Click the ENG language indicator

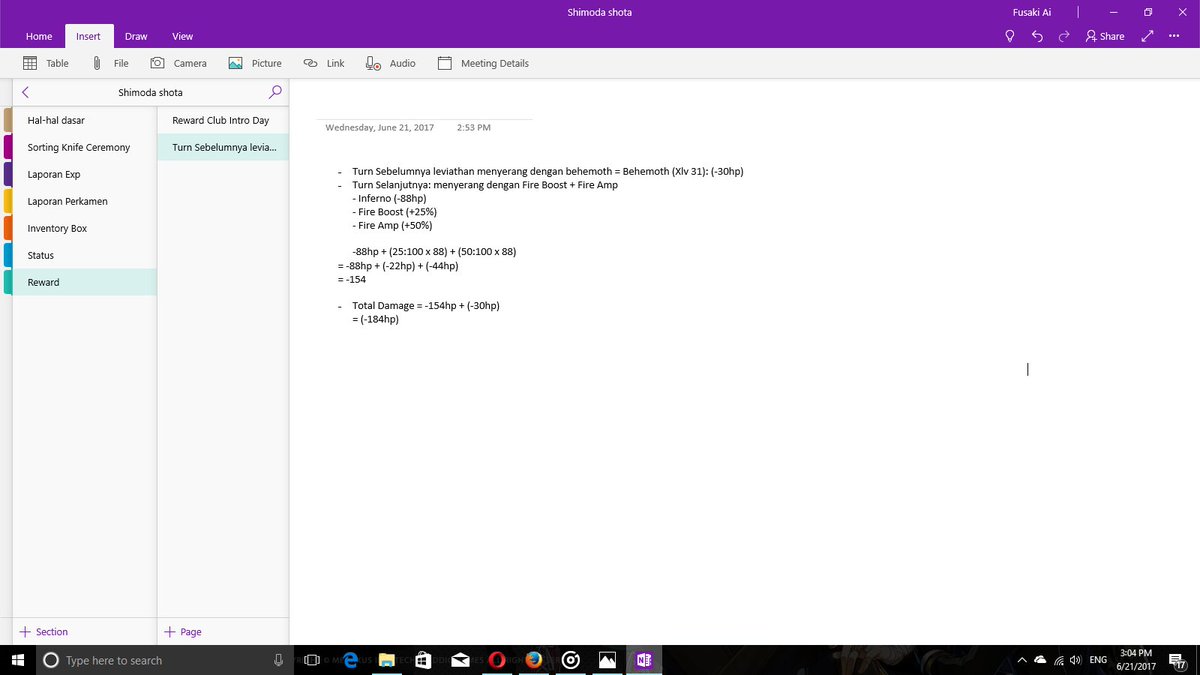point(1098,660)
